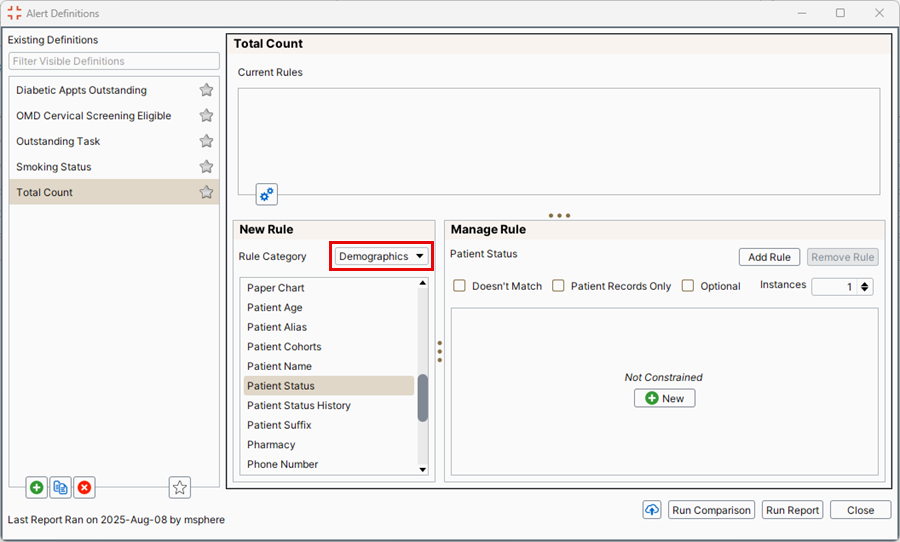Click the copy definition icon
900x542 pixels.
(61, 487)
